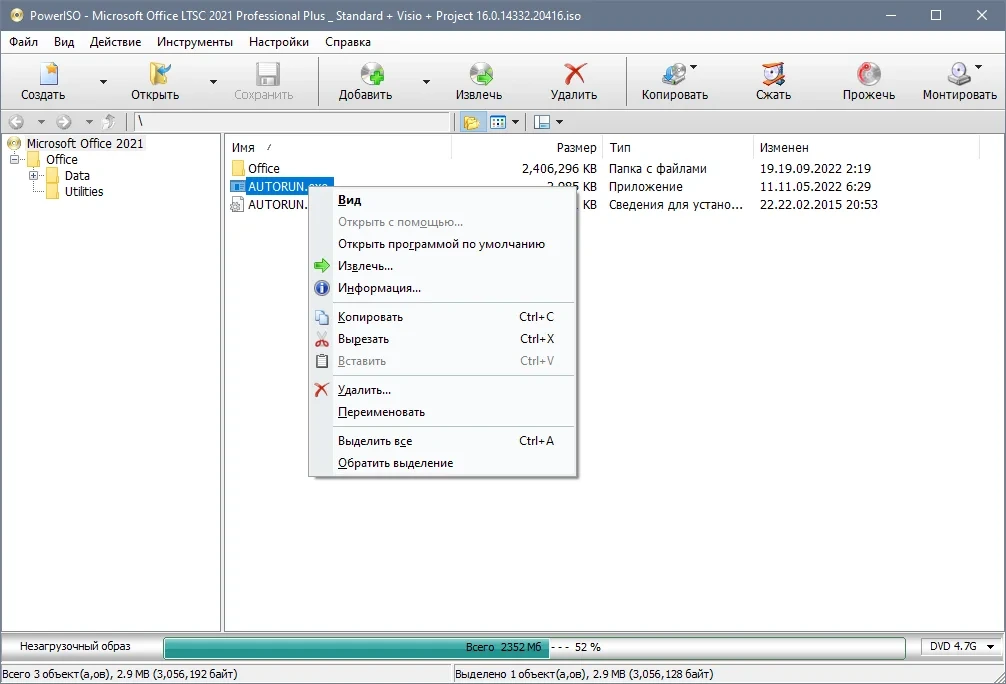Image resolution: width=1006 pixels, height=684 pixels.
Task: Click the Office folder icon in file list
Action: [x=238, y=168]
